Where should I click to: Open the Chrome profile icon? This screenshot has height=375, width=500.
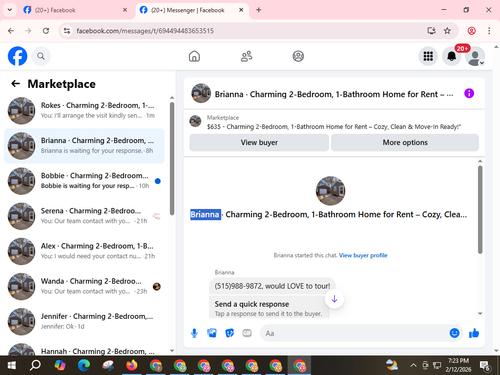[x=471, y=31]
